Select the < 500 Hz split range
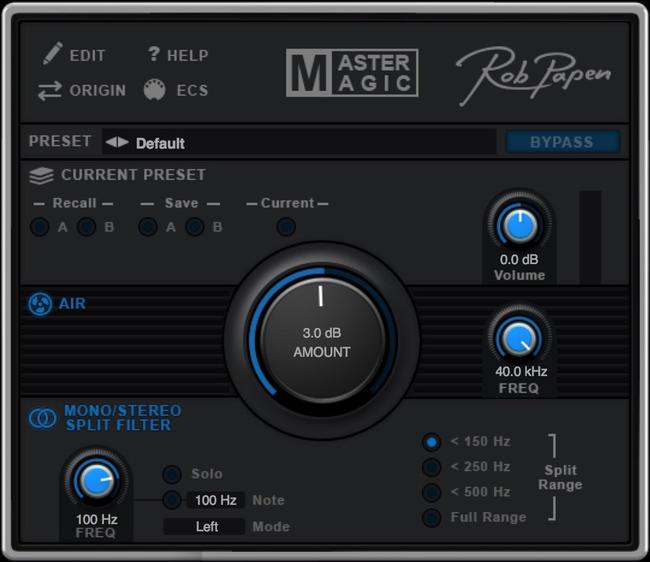Screen dimensions: 650x562 coord(432,493)
